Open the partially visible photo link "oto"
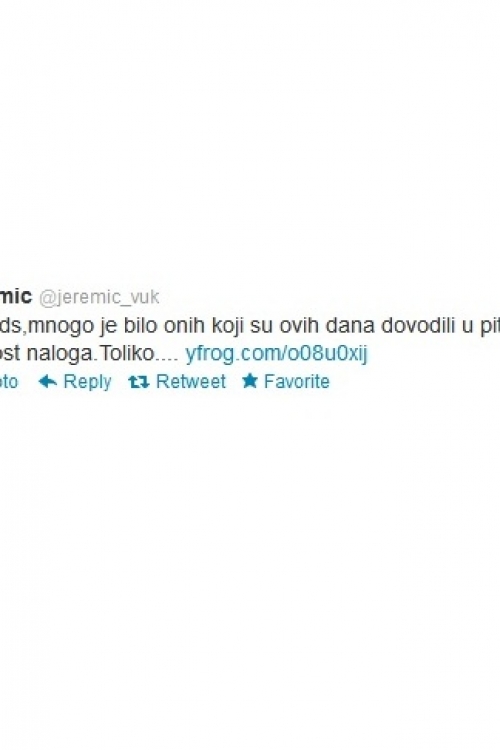Image resolution: width=500 pixels, height=750 pixels. pyautogui.click(x=9, y=382)
